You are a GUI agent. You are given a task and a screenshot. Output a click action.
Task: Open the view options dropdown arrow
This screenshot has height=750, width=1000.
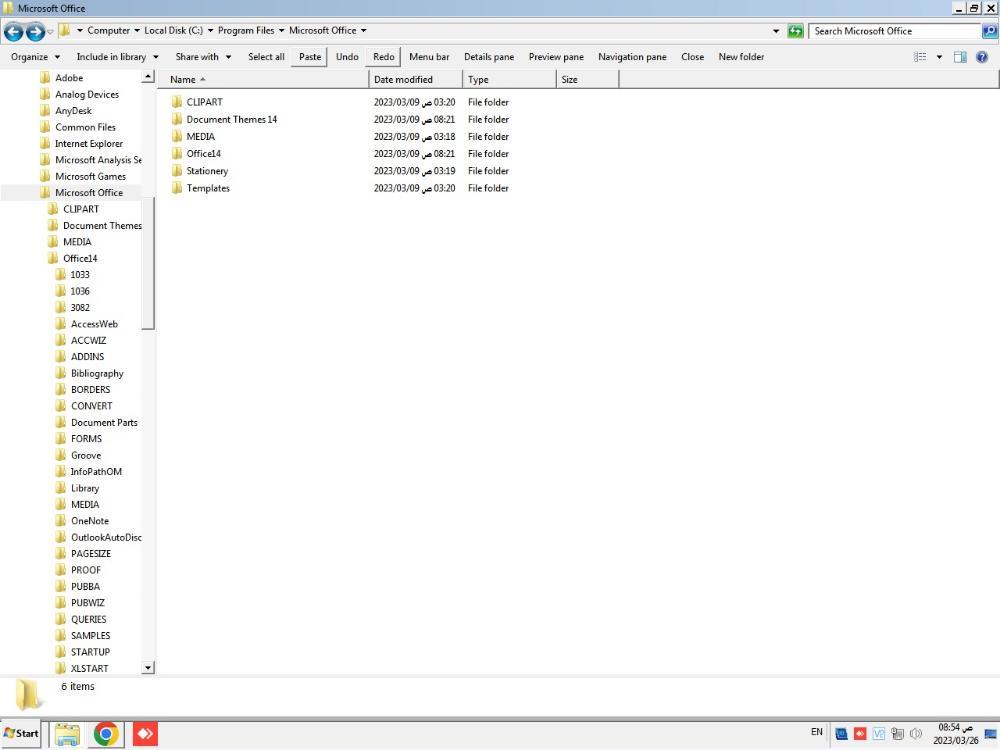[939, 57]
